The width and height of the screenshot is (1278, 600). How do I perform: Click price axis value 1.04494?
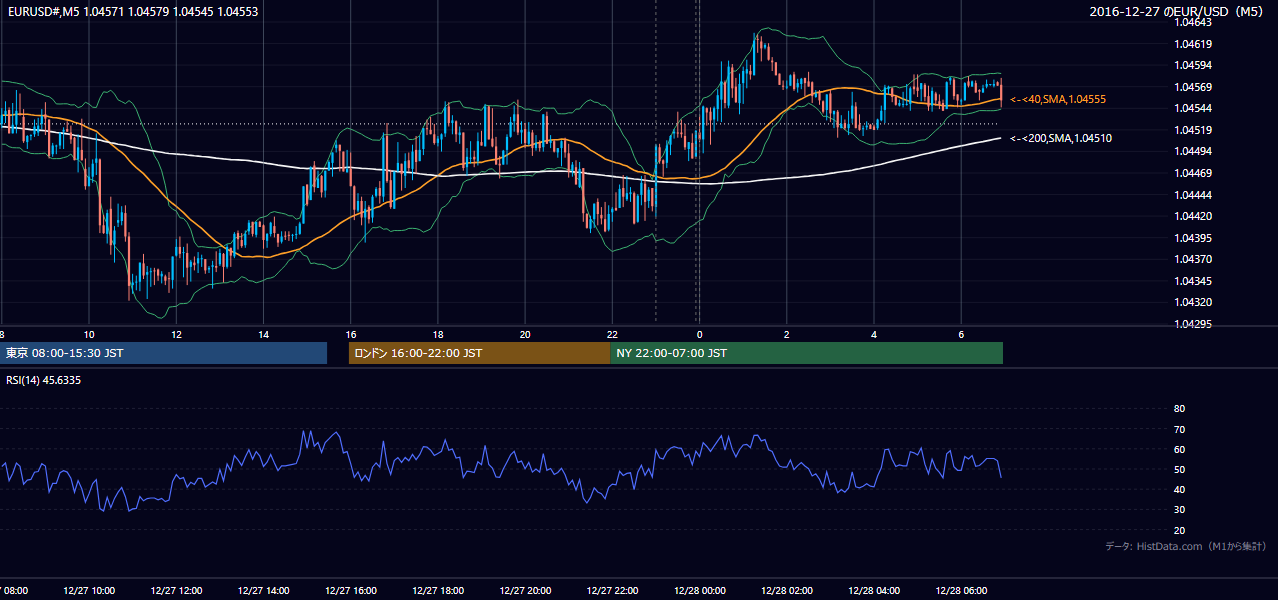click(1194, 151)
